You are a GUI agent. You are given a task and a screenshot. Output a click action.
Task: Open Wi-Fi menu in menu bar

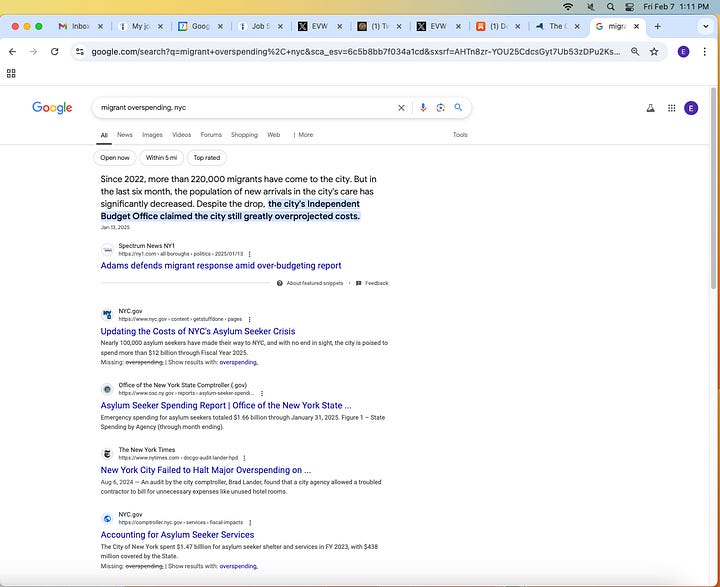click(568, 6)
